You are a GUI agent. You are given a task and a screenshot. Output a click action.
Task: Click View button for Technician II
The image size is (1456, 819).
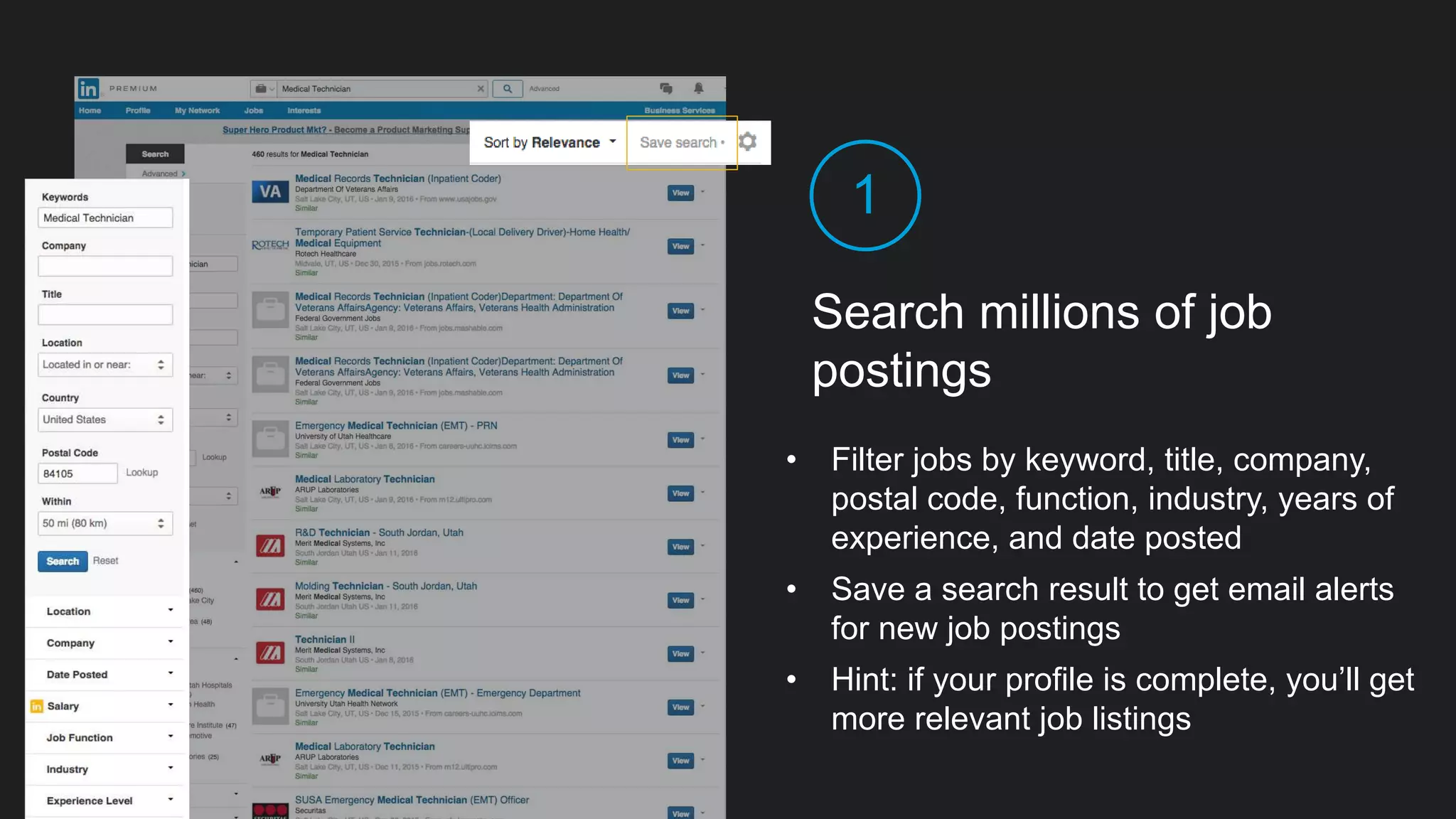coord(680,654)
